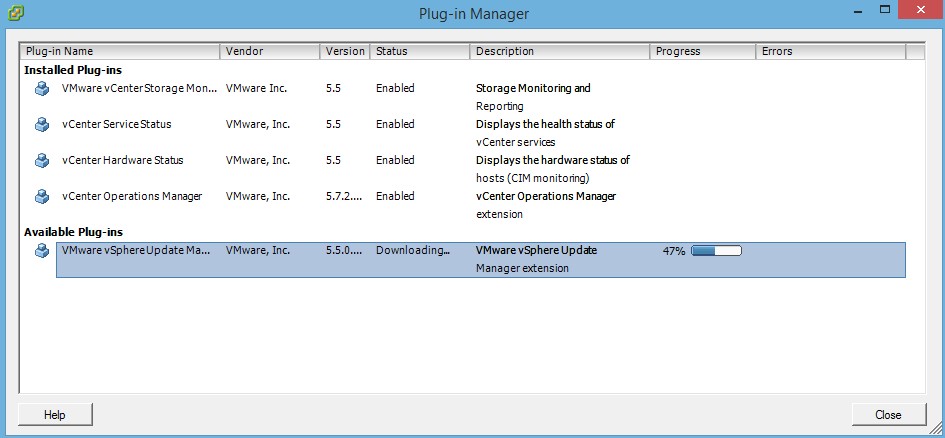Click the 47% progress percentage text

(674, 251)
